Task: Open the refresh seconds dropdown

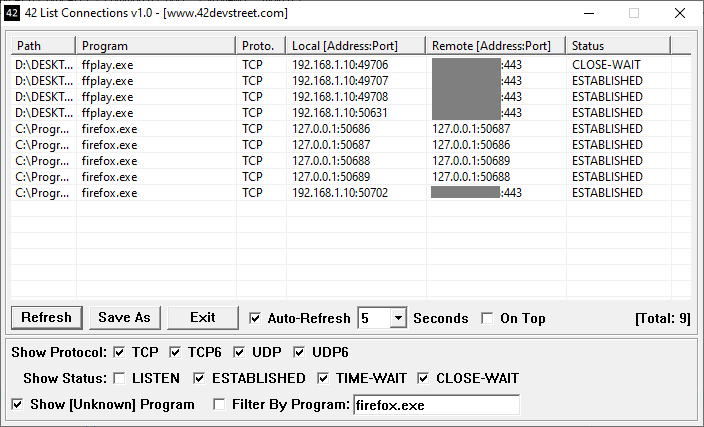Action: (398, 318)
